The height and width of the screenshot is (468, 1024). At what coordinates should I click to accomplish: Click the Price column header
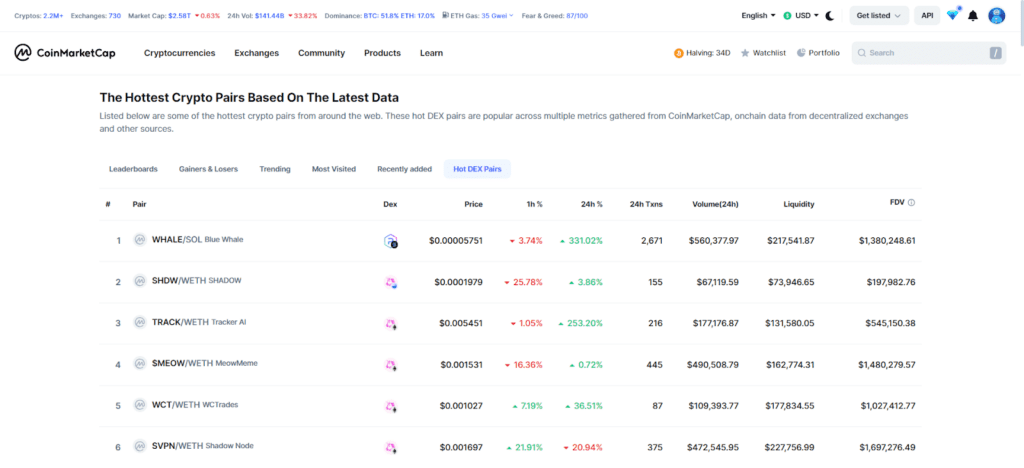(x=473, y=204)
